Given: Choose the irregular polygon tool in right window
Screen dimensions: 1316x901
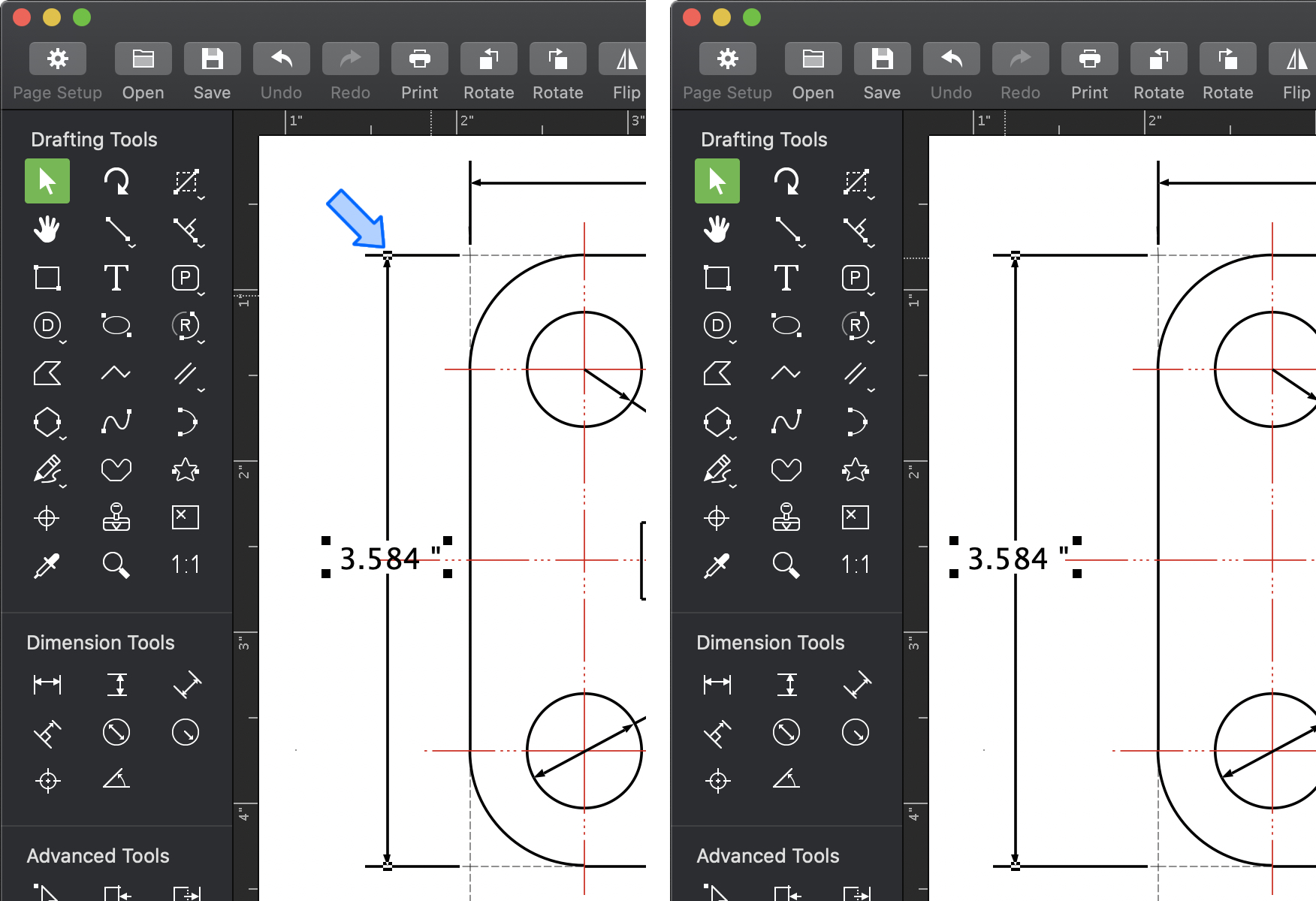Looking at the screenshot, I should click(x=717, y=373).
